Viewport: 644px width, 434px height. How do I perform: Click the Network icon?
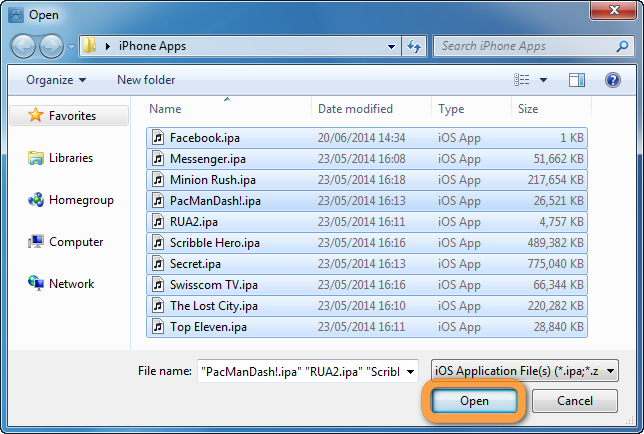(x=36, y=283)
